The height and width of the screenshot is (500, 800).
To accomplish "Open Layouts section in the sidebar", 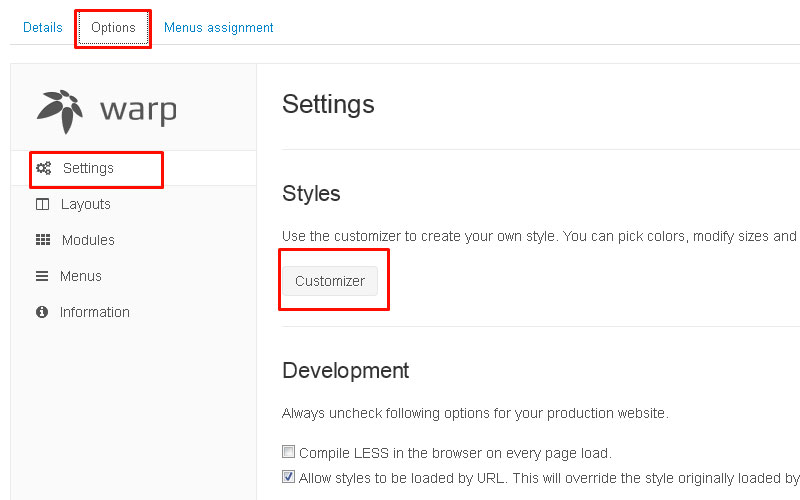I will [x=86, y=204].
